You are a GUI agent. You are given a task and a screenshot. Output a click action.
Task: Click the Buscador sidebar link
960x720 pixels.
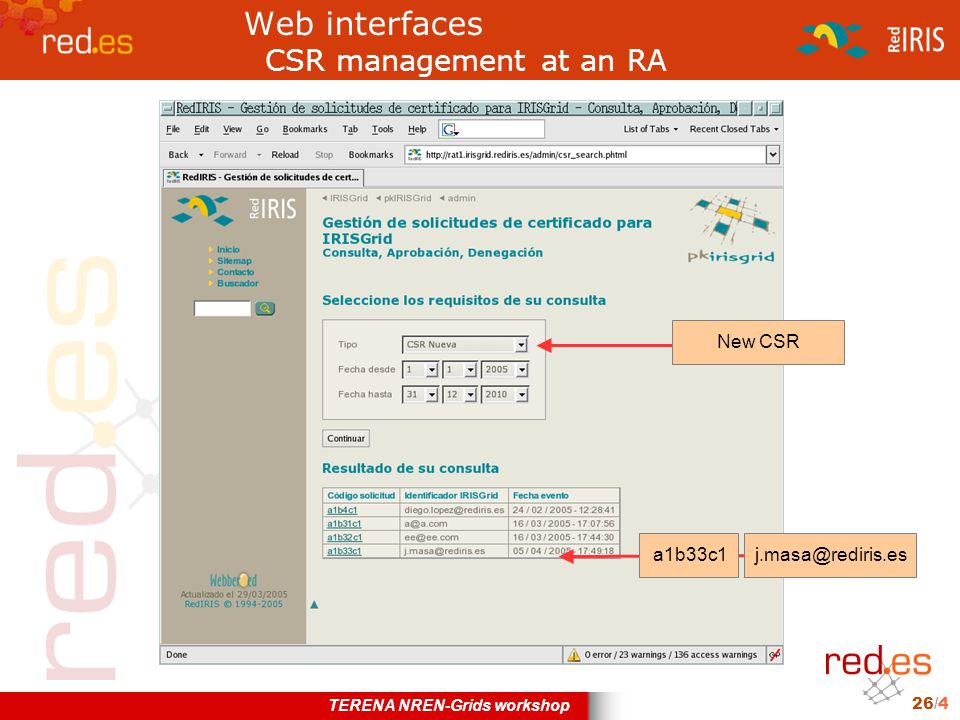click(x=238, y=283)
